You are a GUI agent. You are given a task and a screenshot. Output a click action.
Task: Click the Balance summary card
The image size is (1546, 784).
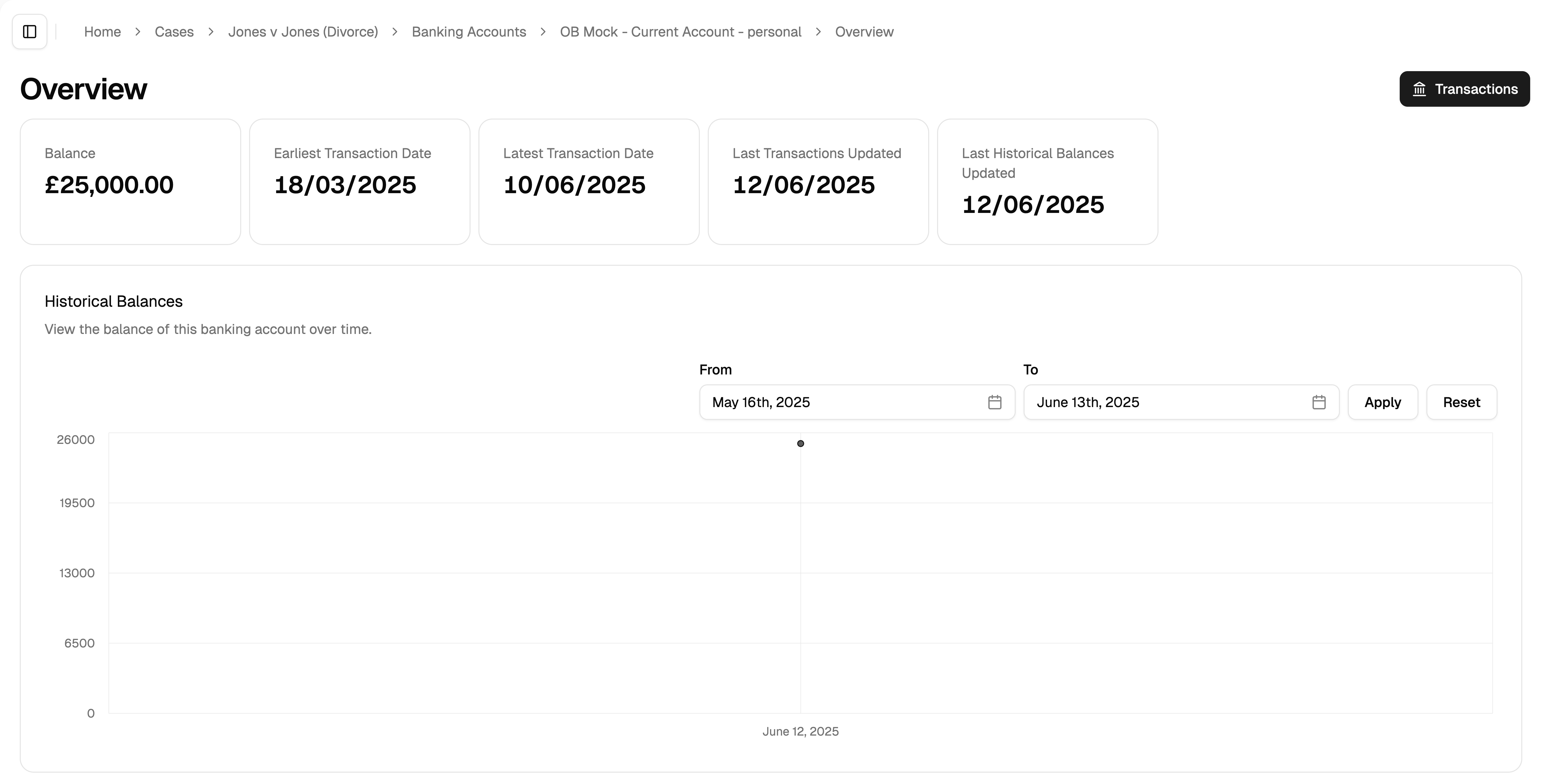(130, 182)
